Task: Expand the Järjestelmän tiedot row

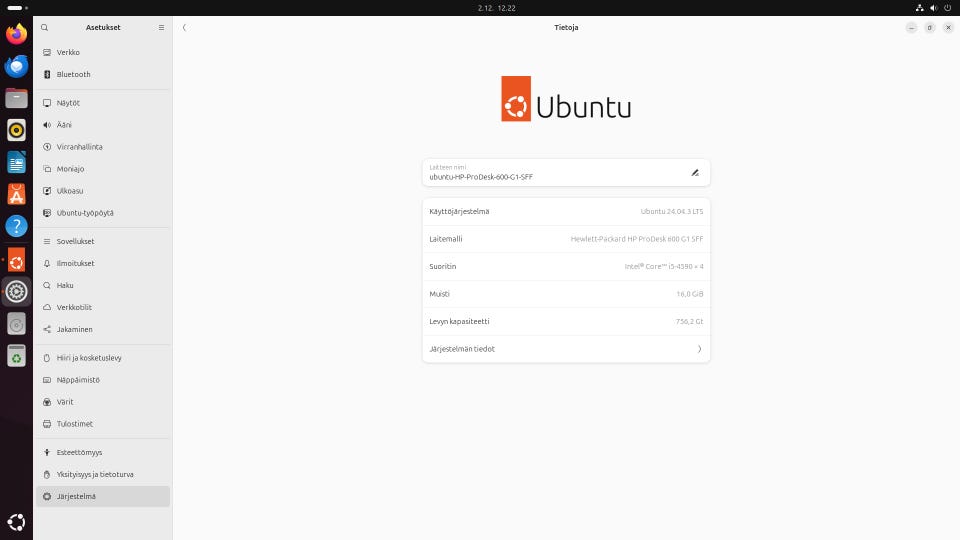Action: pyautogui.click(x=566, y=349)
